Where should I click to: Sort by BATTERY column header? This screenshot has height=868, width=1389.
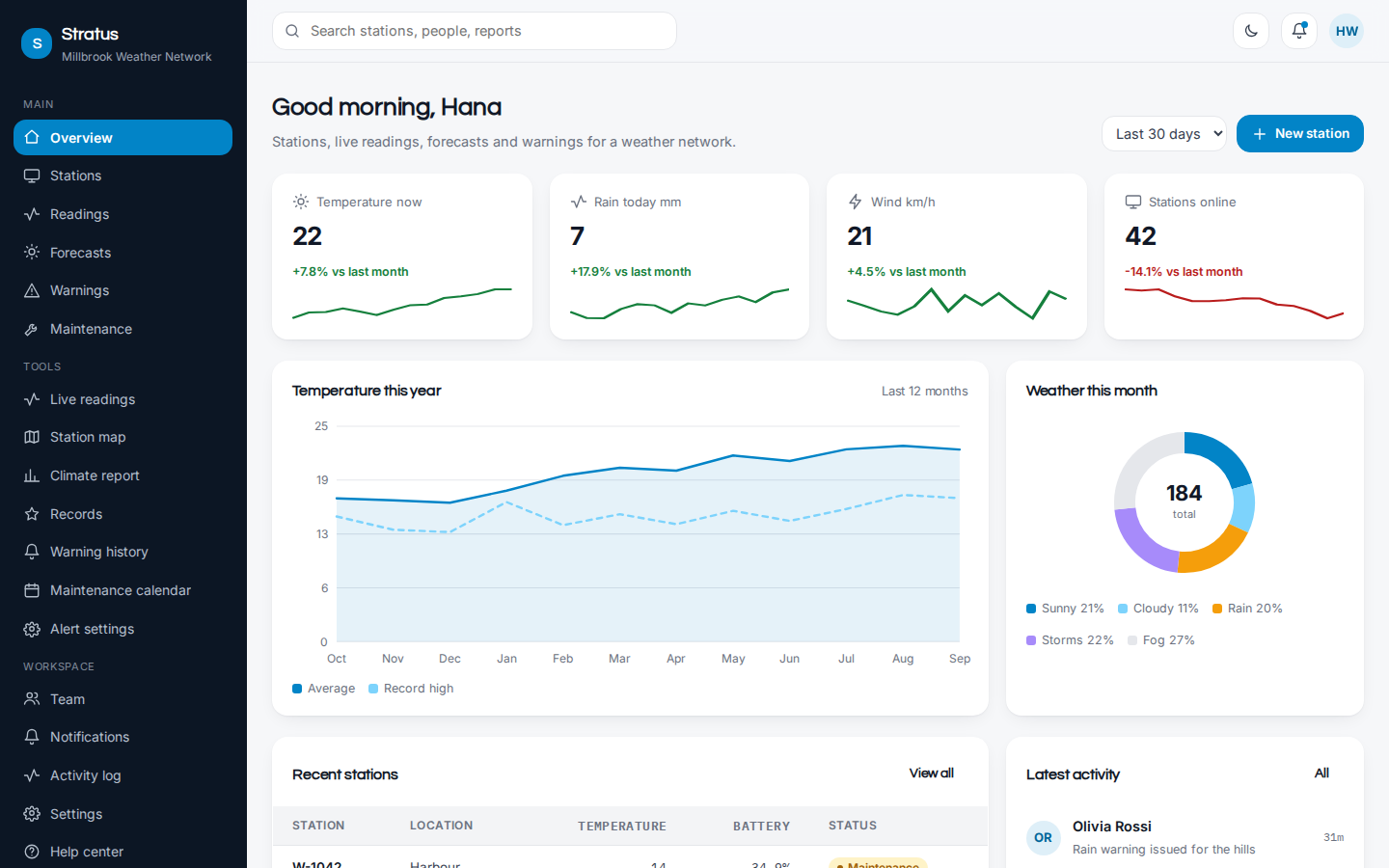tap(761, 827)
